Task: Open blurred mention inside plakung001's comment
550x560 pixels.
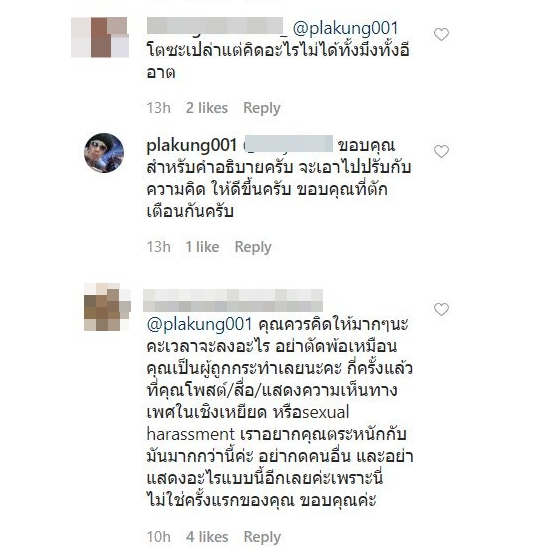Action: pos(288,144)
